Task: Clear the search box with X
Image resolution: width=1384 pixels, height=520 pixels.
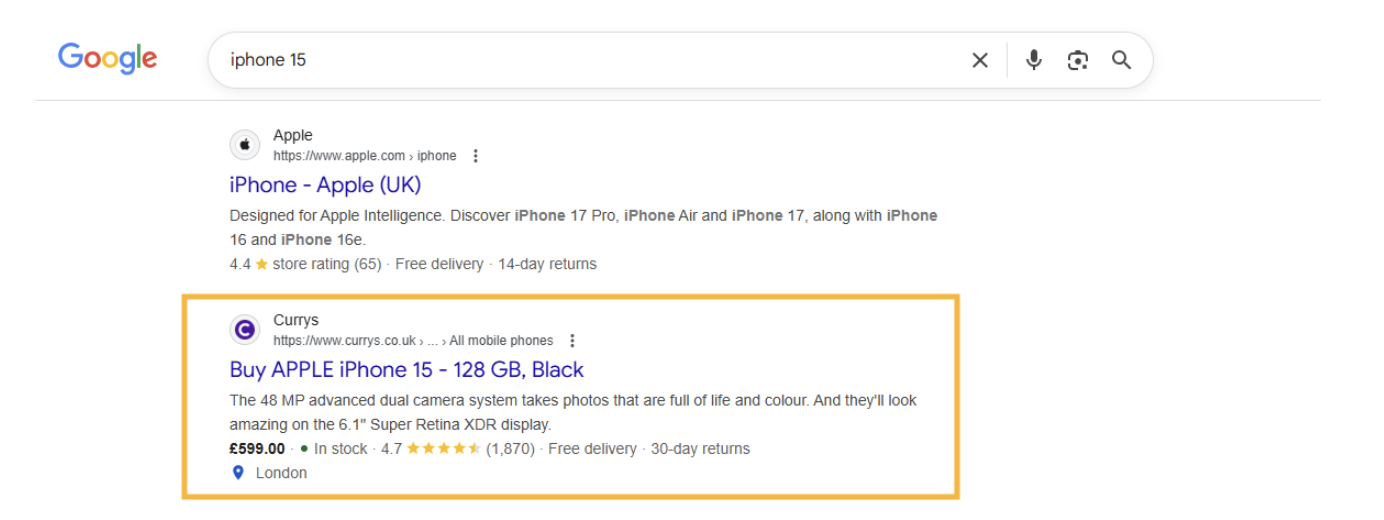Action: tap(980, 60)
